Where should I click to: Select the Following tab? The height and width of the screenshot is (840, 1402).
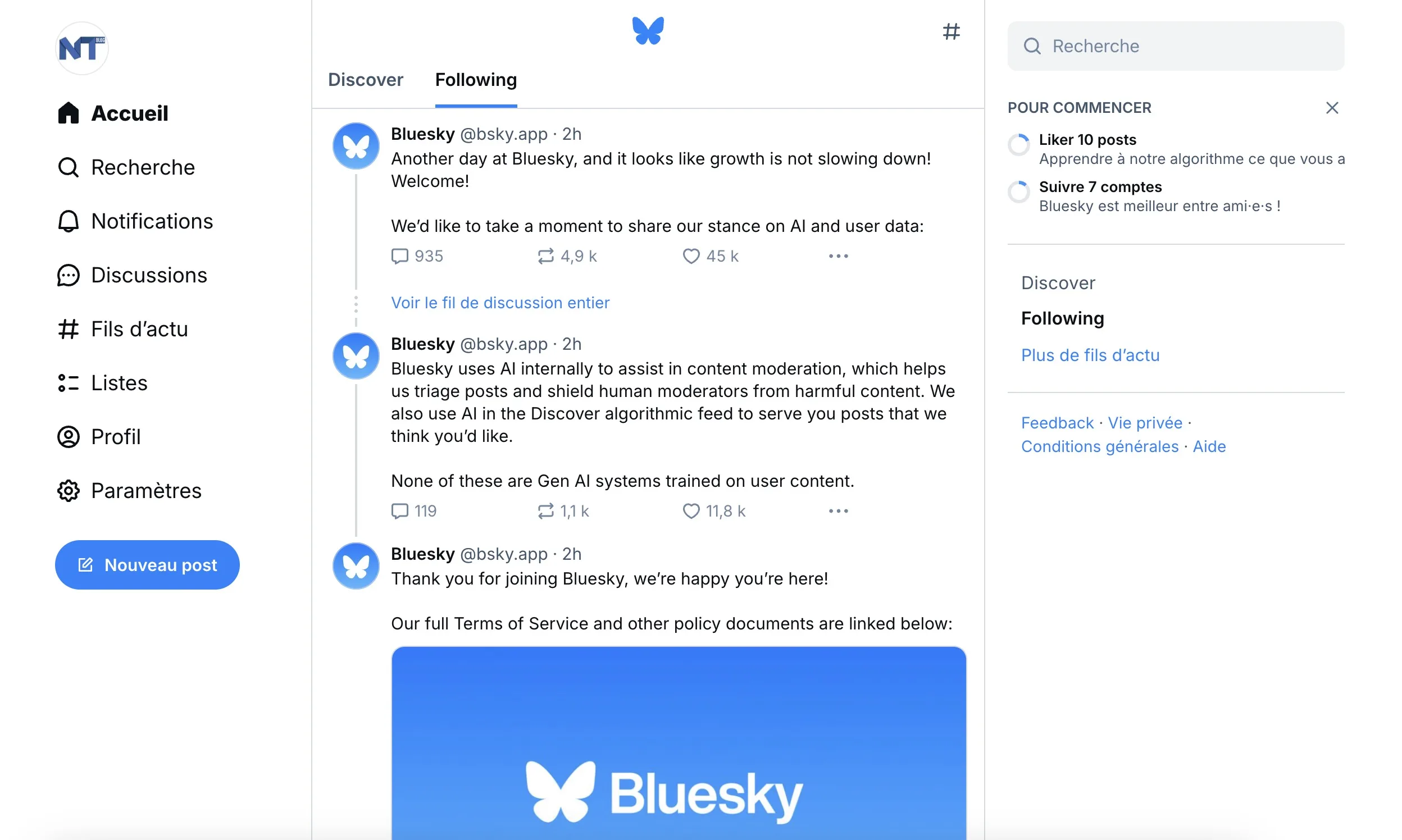click(x=475, y=80)
